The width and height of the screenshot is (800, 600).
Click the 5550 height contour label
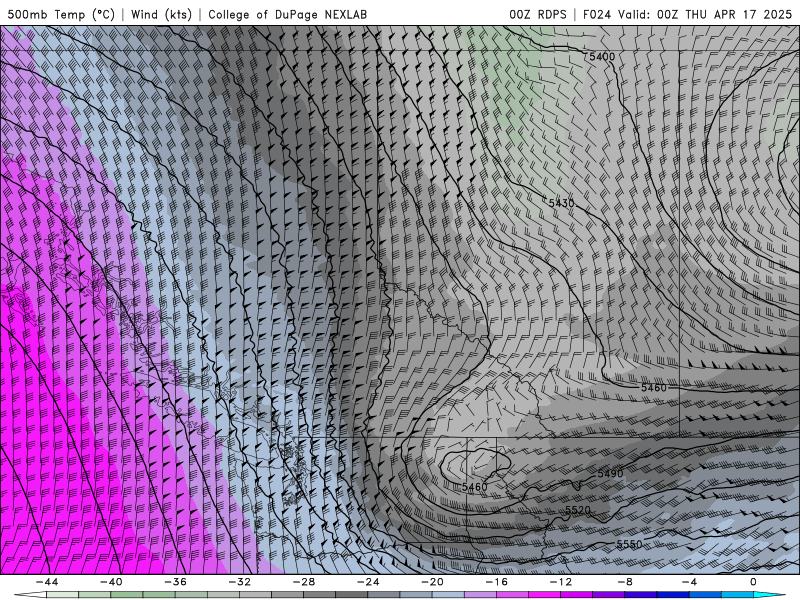[629, 544]
